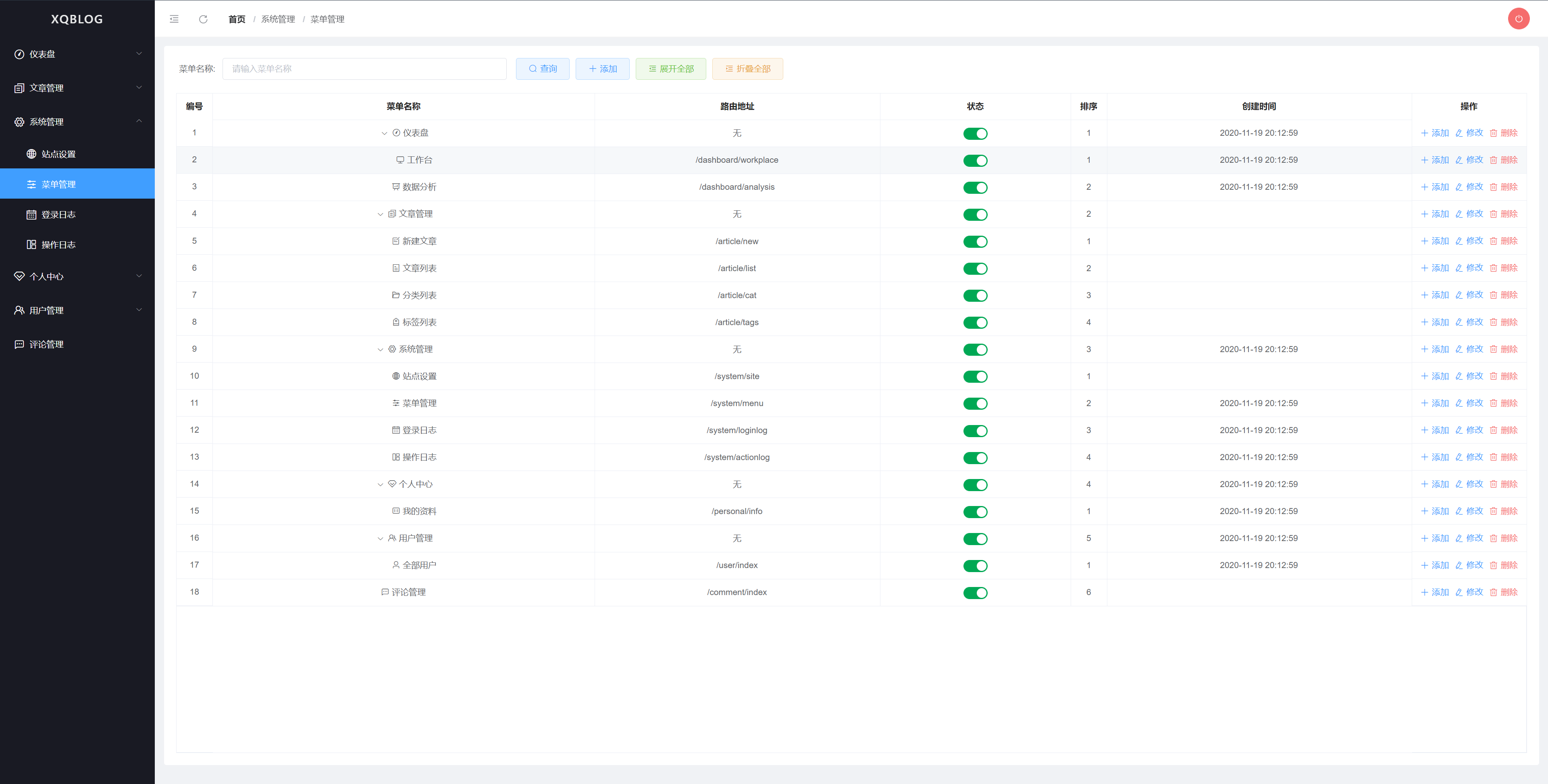Toggle status switch for 全部用户 row
Screen dimensions: 1548x784
click(975, 566)
